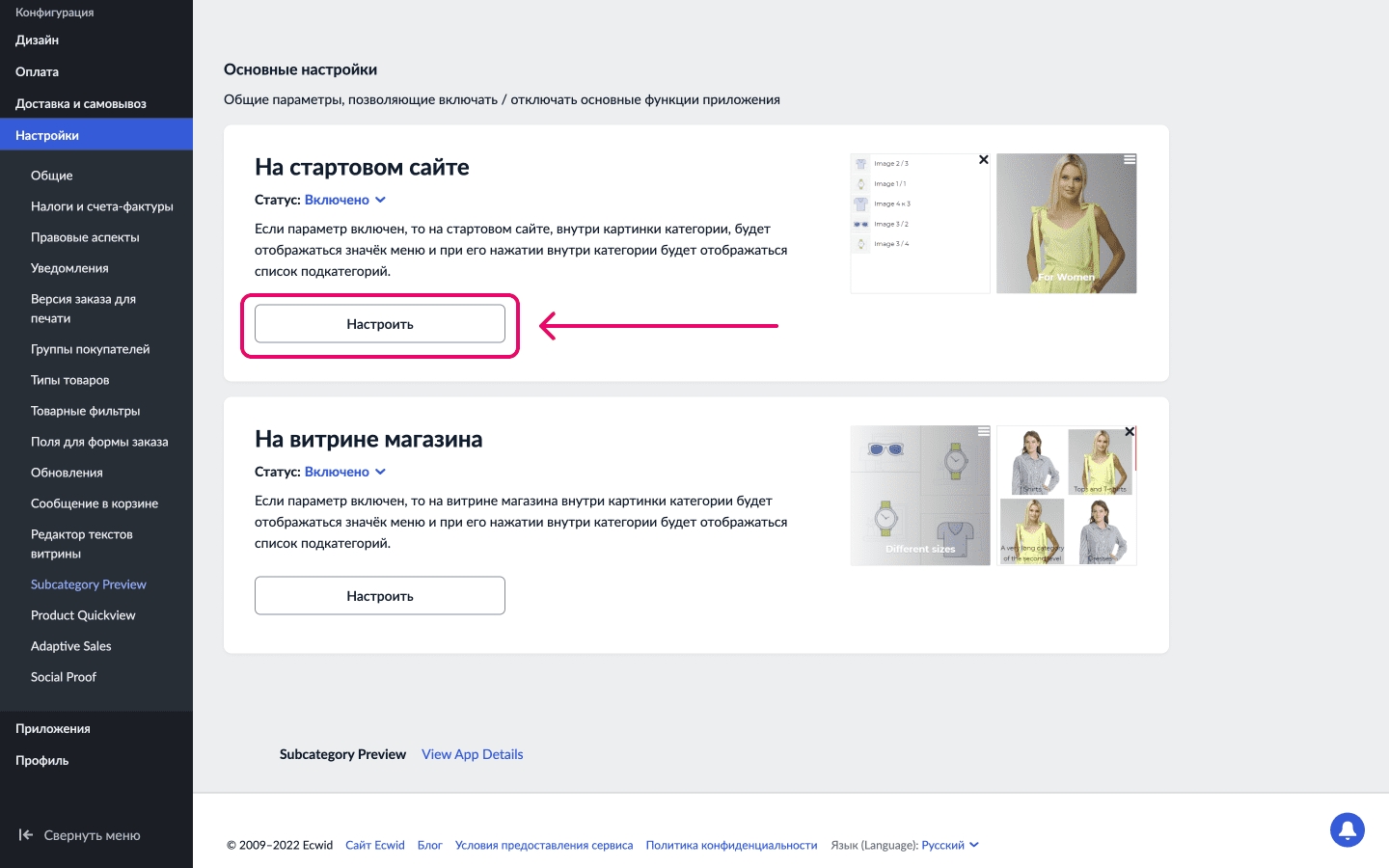Click the collapse menu arrow icon

[x=26, y=835]
